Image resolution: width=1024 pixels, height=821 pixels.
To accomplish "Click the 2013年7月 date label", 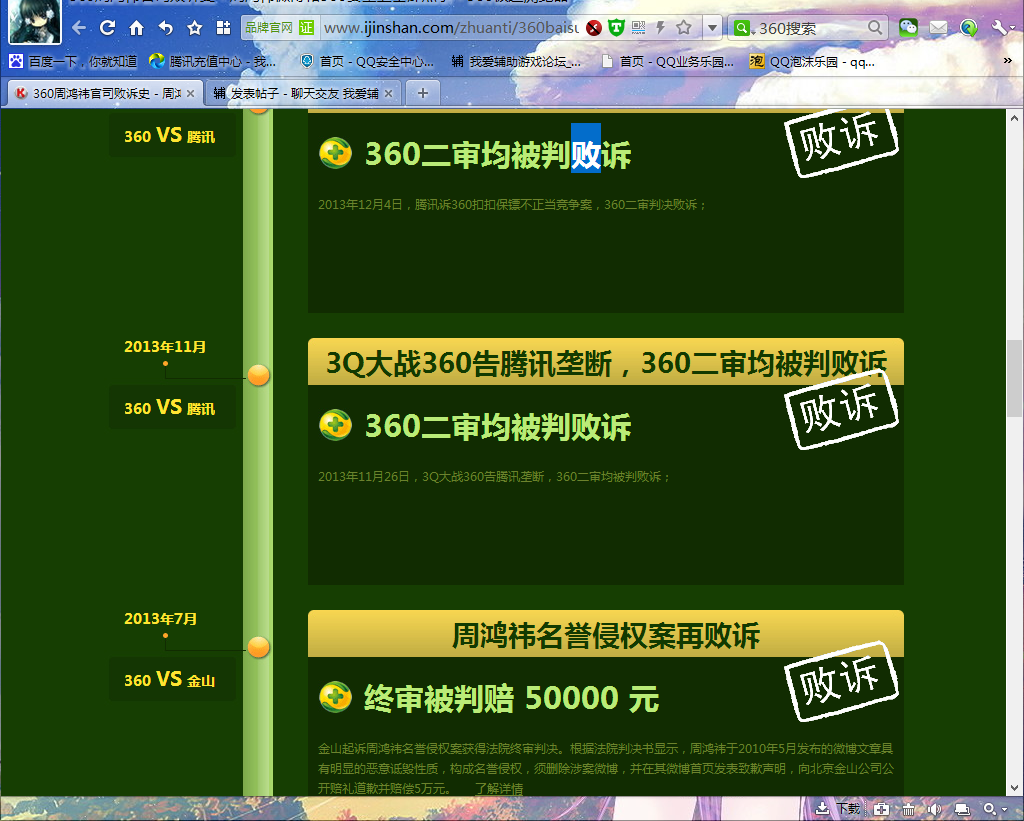I will click(161, 619).
